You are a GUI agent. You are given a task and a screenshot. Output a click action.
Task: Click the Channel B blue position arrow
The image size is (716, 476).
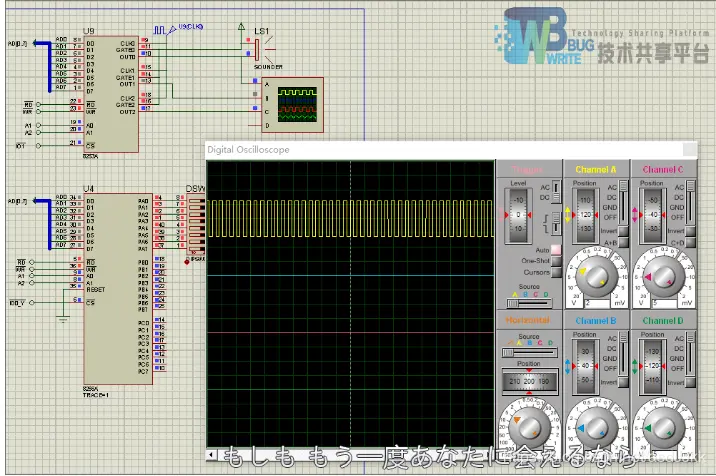[x=568, y=366]
